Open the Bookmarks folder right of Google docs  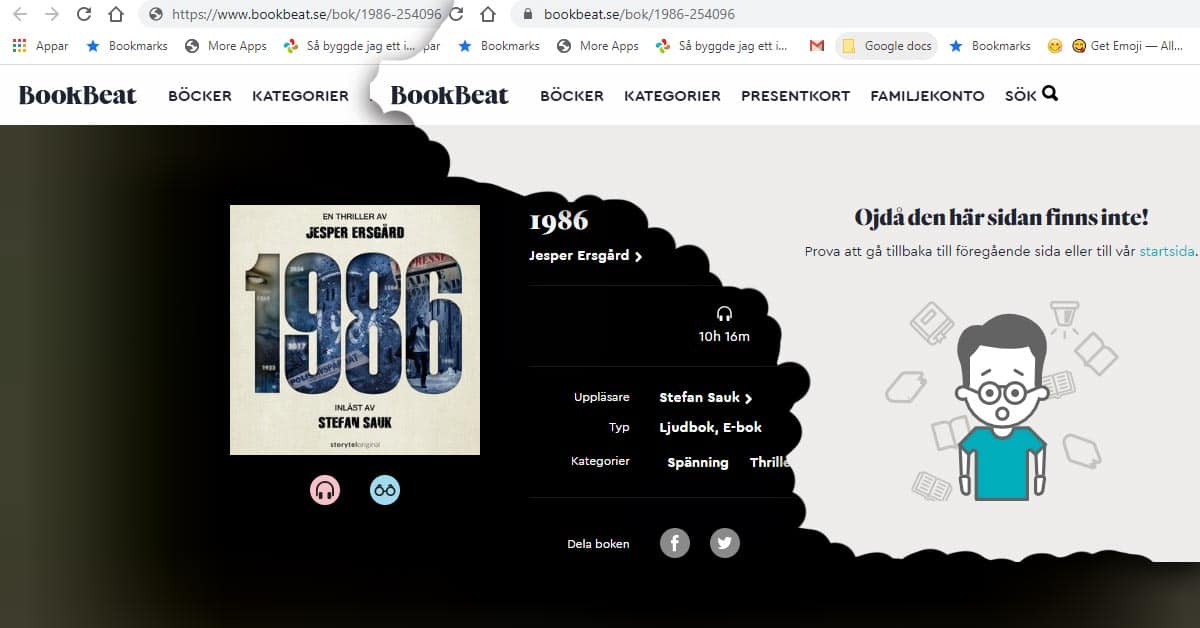(x=990, y=46)
